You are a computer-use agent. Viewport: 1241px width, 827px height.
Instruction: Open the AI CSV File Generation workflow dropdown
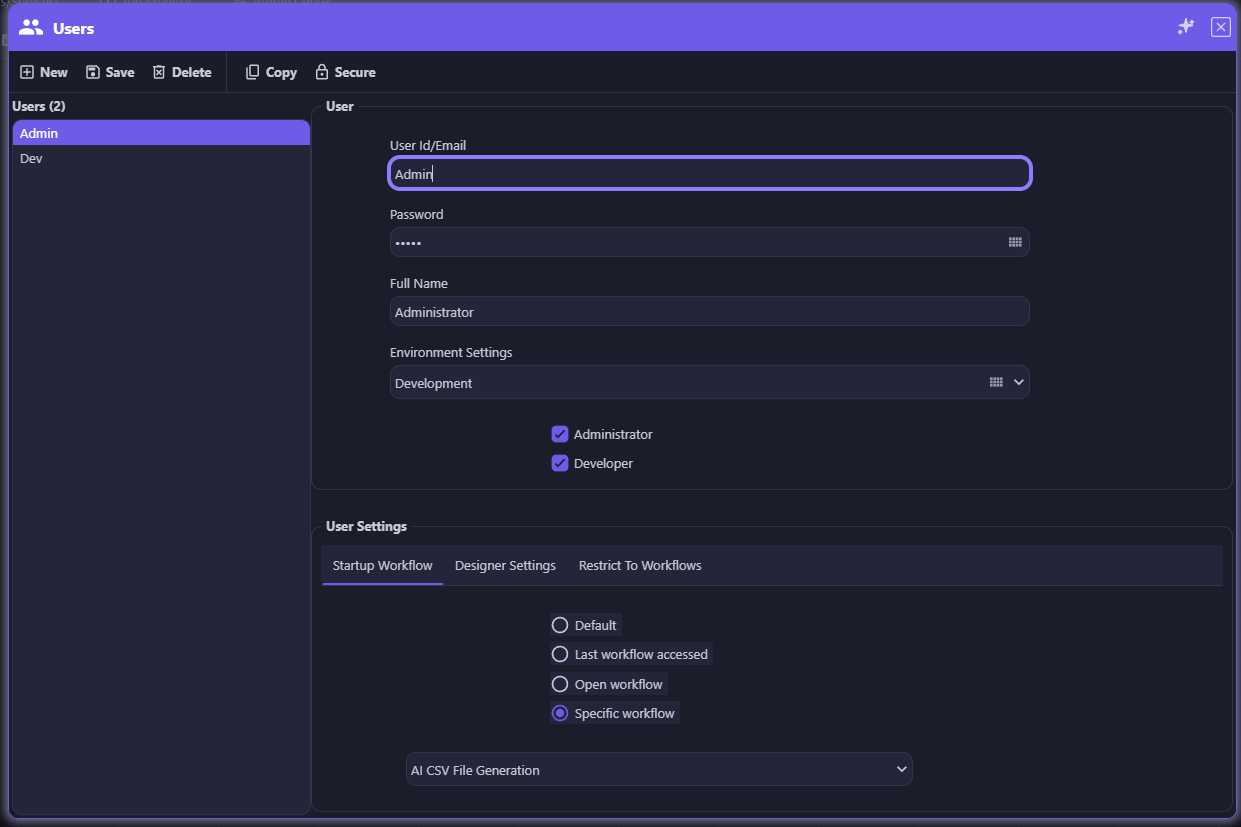[659, 769]
